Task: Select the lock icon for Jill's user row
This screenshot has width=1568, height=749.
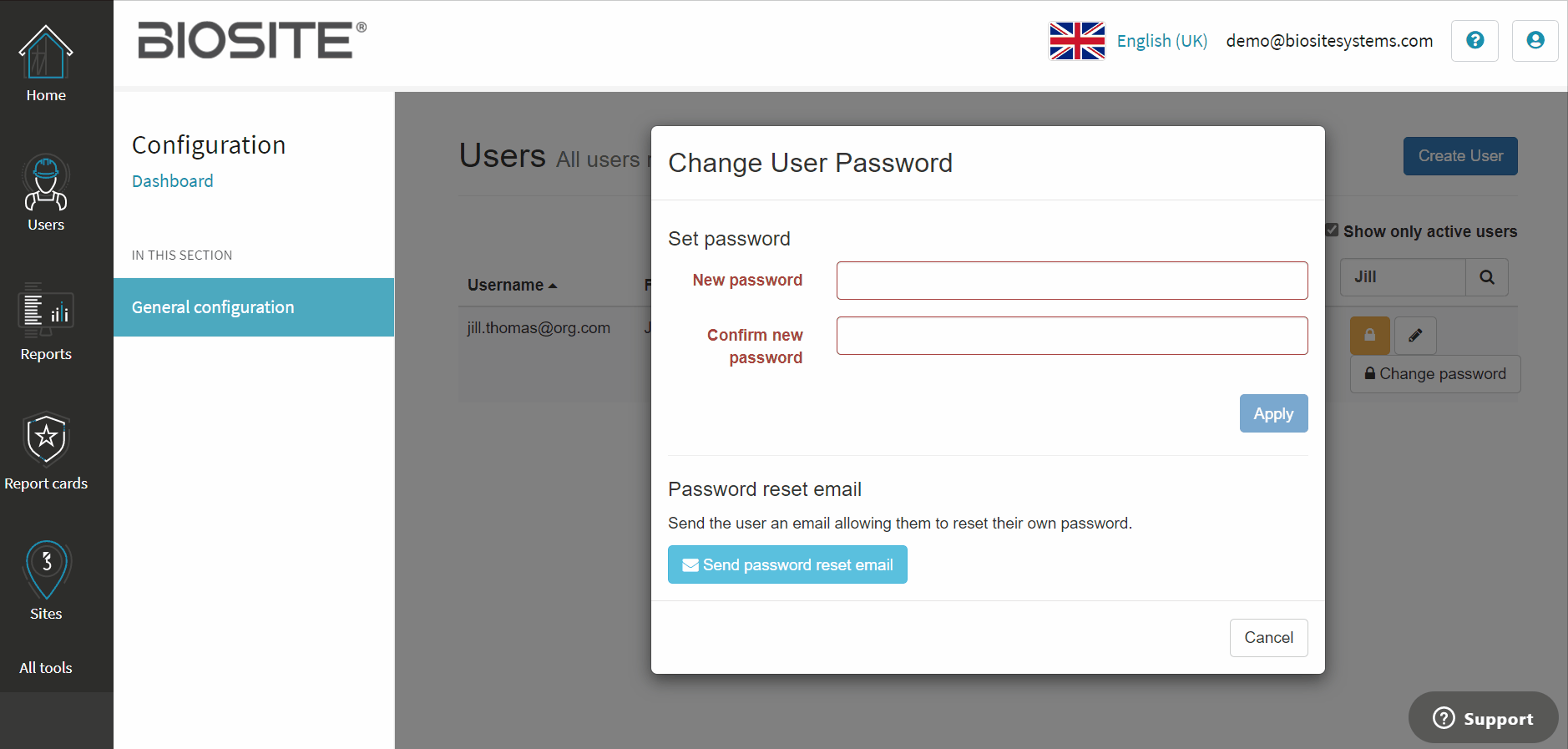Action: [1369, 335]
